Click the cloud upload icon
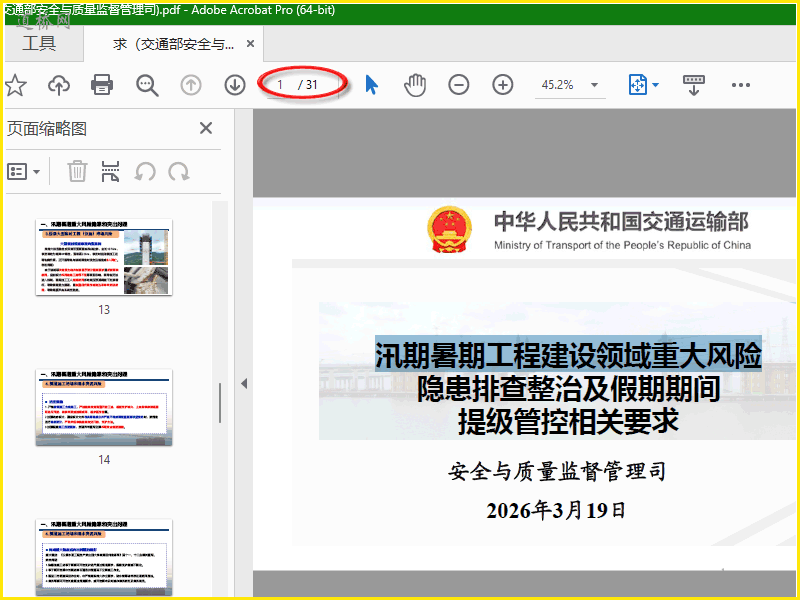Viewport: 800px width, 600px height. coord(59,85)
